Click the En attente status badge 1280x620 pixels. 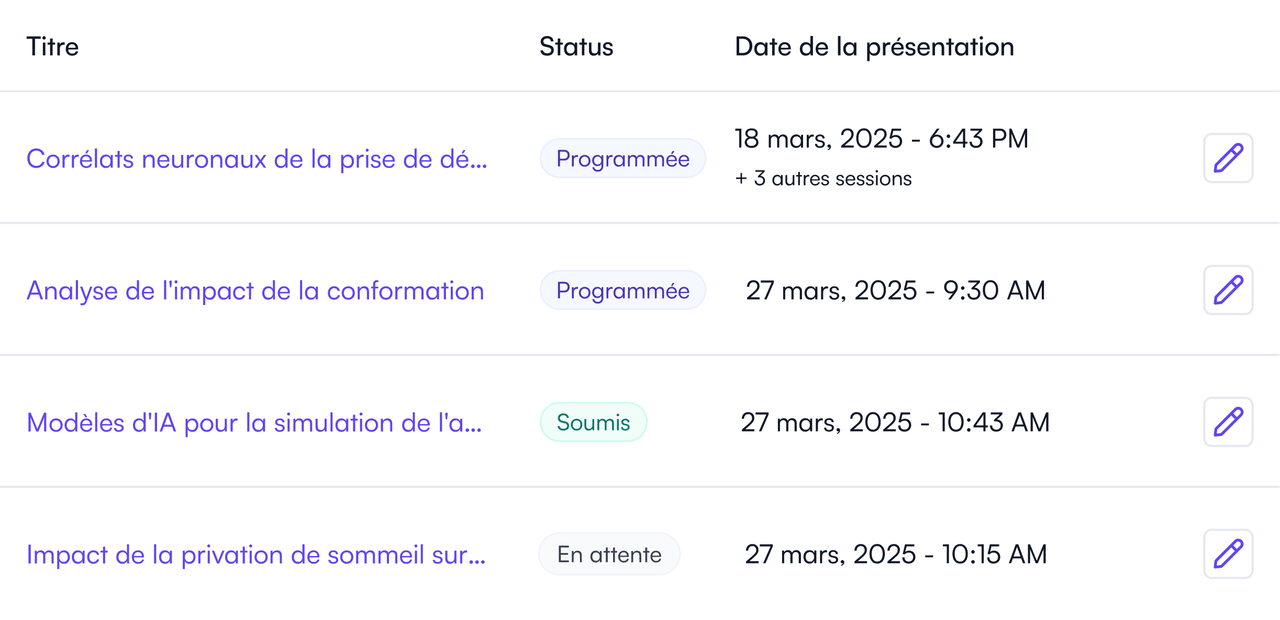[x=609, y=554]
